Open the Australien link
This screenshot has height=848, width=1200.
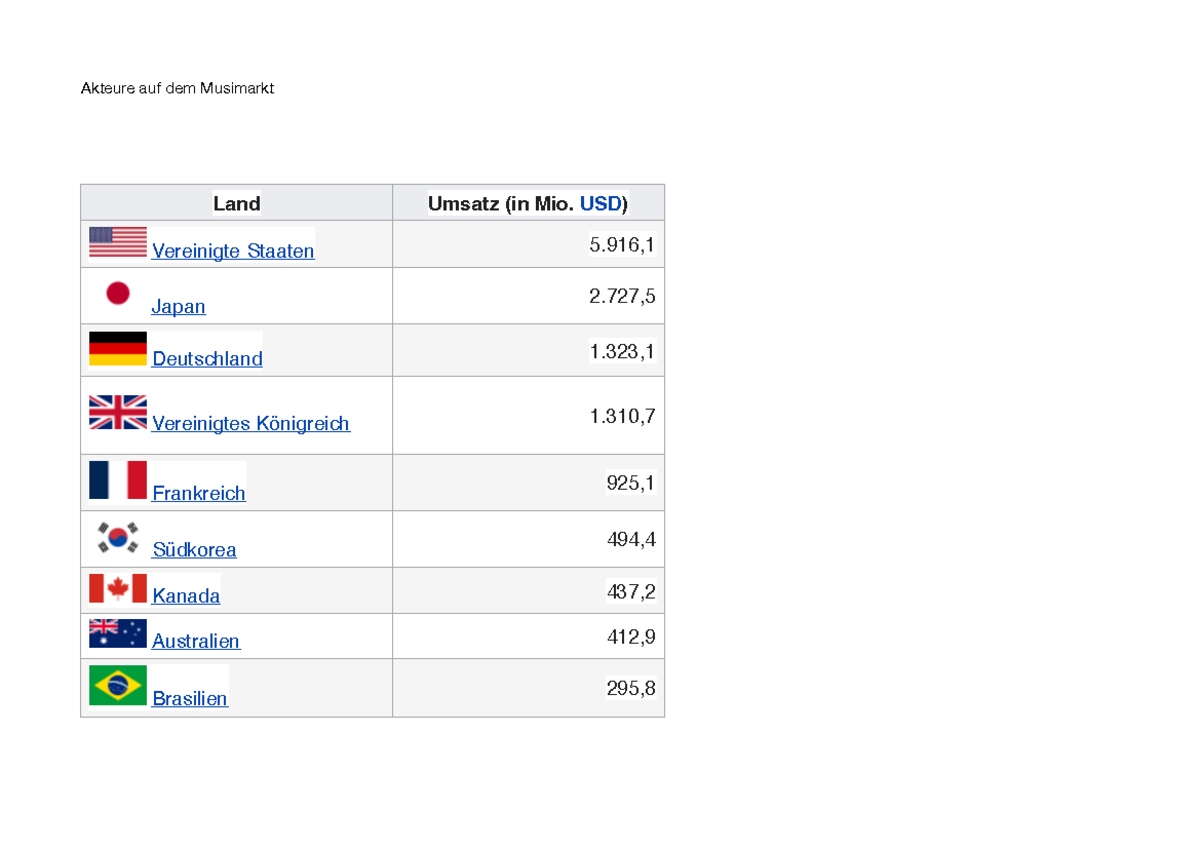[196, 641]
